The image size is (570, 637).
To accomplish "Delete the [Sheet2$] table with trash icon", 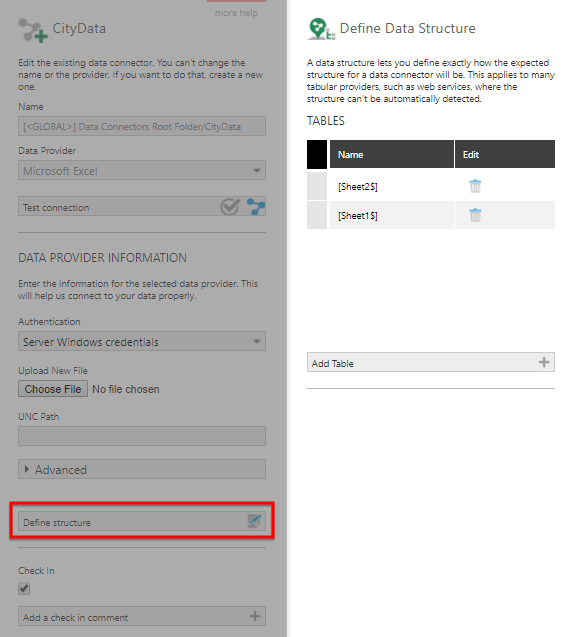I will pyautogui.click(x=475, y=186).
